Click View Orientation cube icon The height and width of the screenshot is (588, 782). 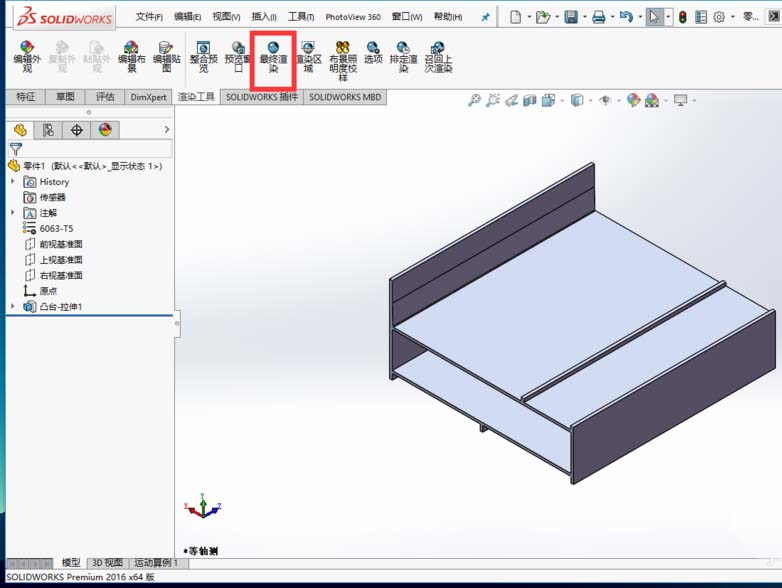coord(548,101)
